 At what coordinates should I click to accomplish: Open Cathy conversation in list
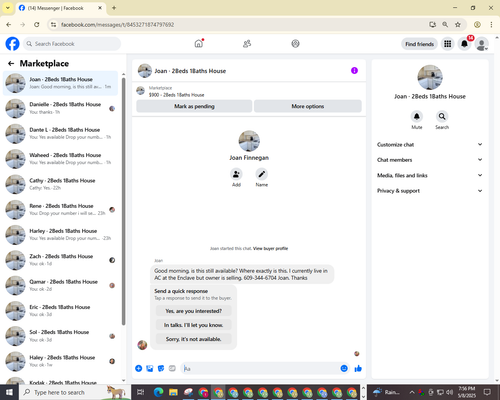[x=60, y=184]
